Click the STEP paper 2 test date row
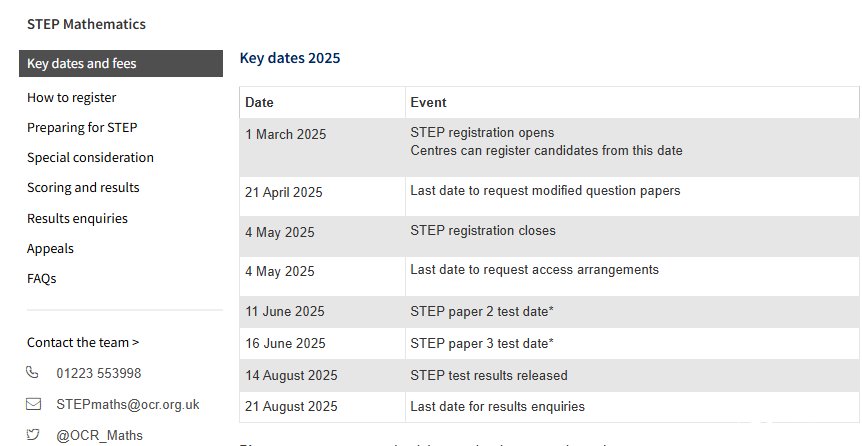The width and height of the screenshot is (862, 446). (x=549, y=312)
